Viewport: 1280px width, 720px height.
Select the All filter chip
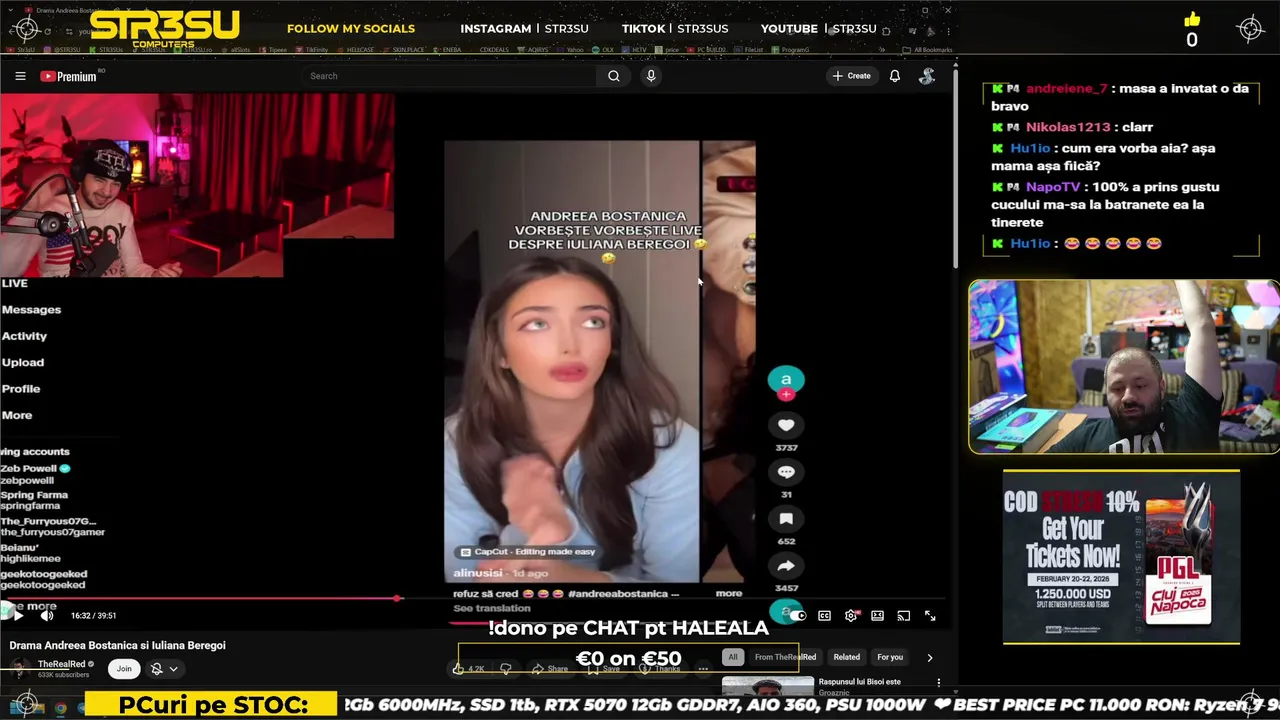(733, 657)
